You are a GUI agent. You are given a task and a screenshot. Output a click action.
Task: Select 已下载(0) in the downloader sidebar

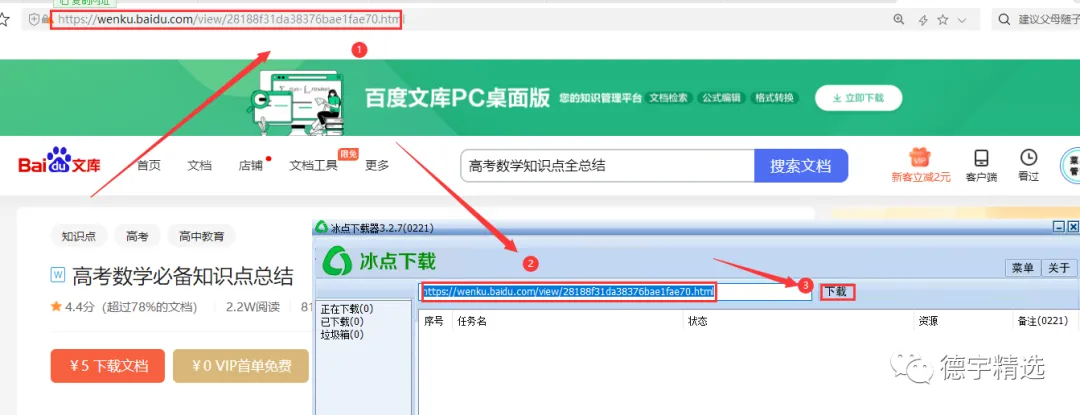point(342,321)
